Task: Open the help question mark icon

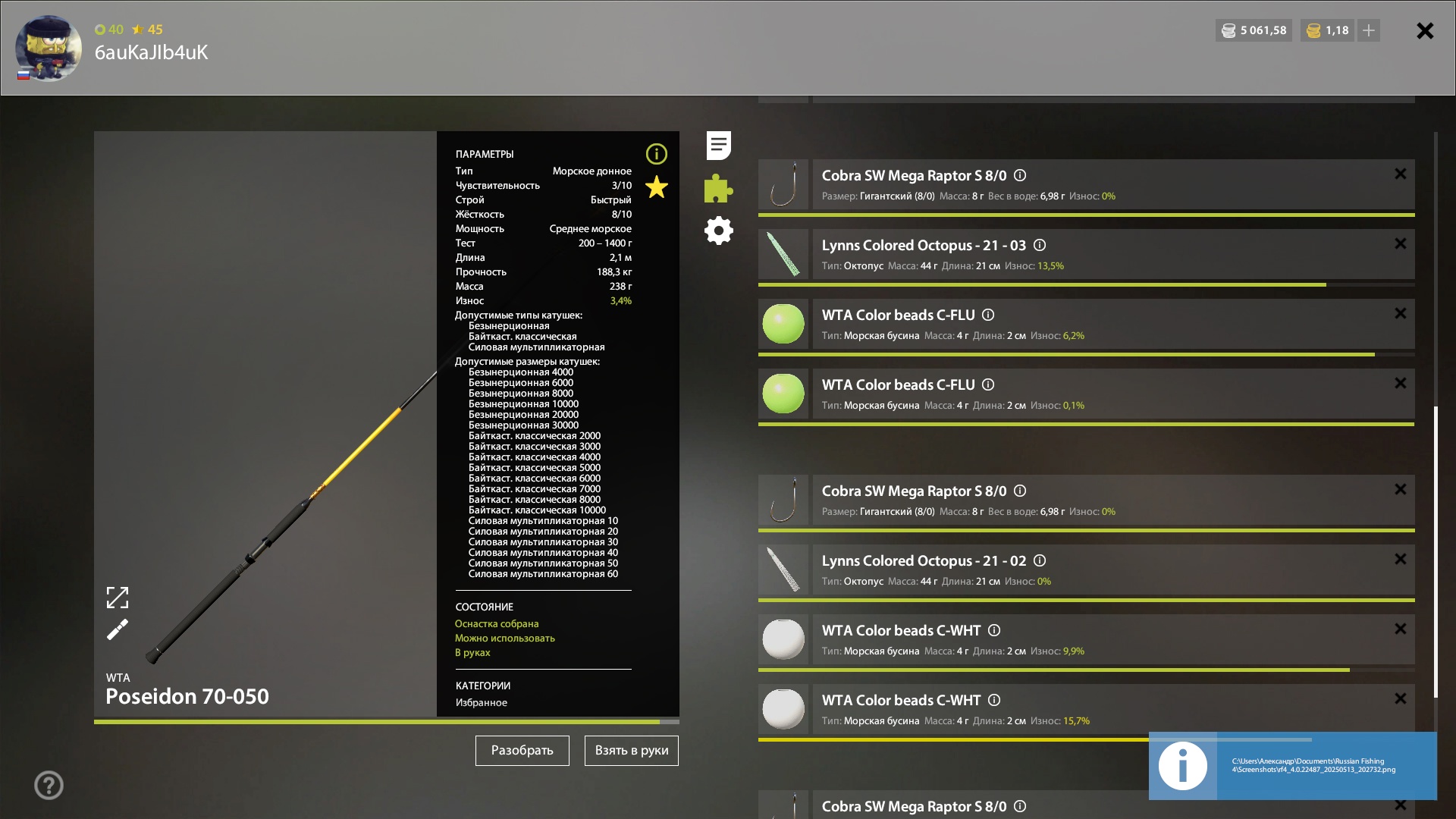Action: coord(49,786)
